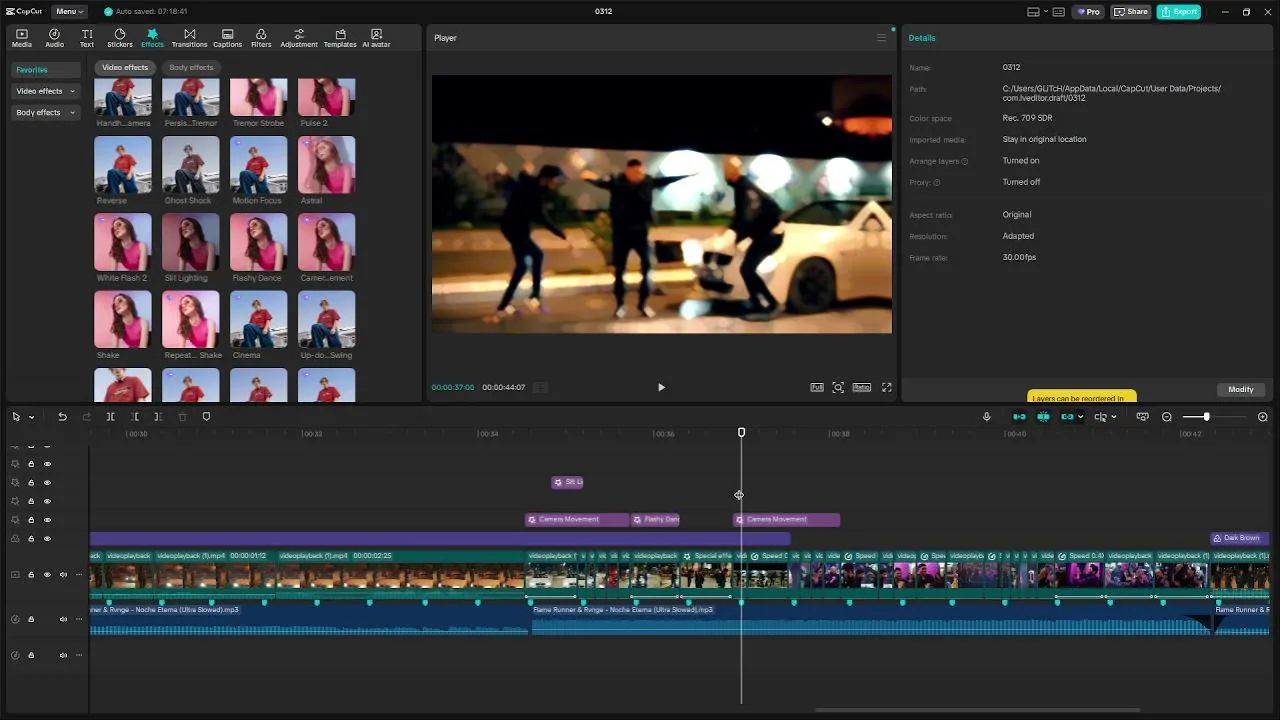This screenshot has height=720, width=1280.
Task: Switch to the Text tools tab
Action: pos(87,38)
